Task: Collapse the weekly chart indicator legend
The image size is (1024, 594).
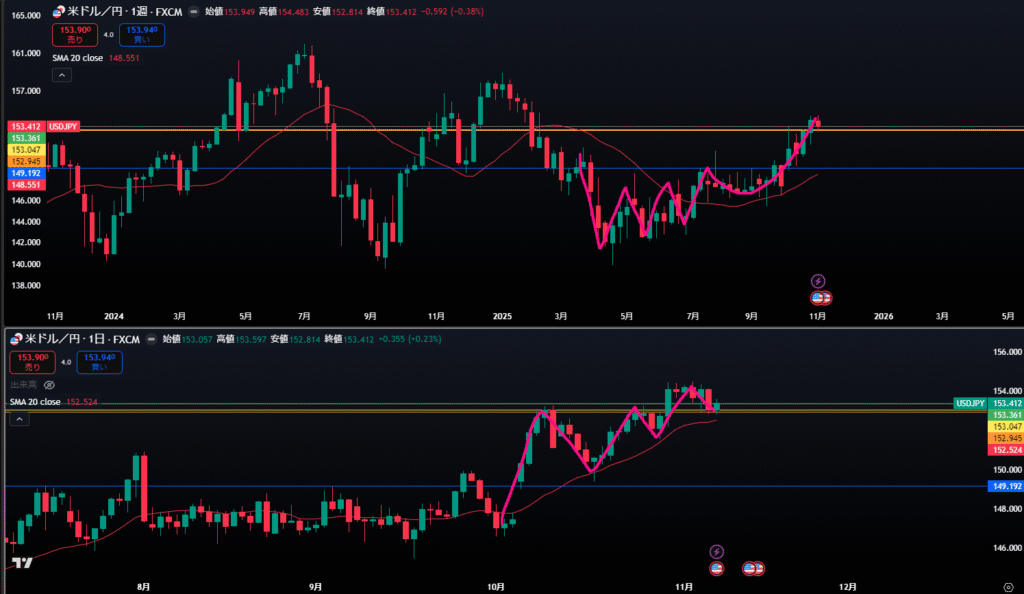Action: (62, 75)
